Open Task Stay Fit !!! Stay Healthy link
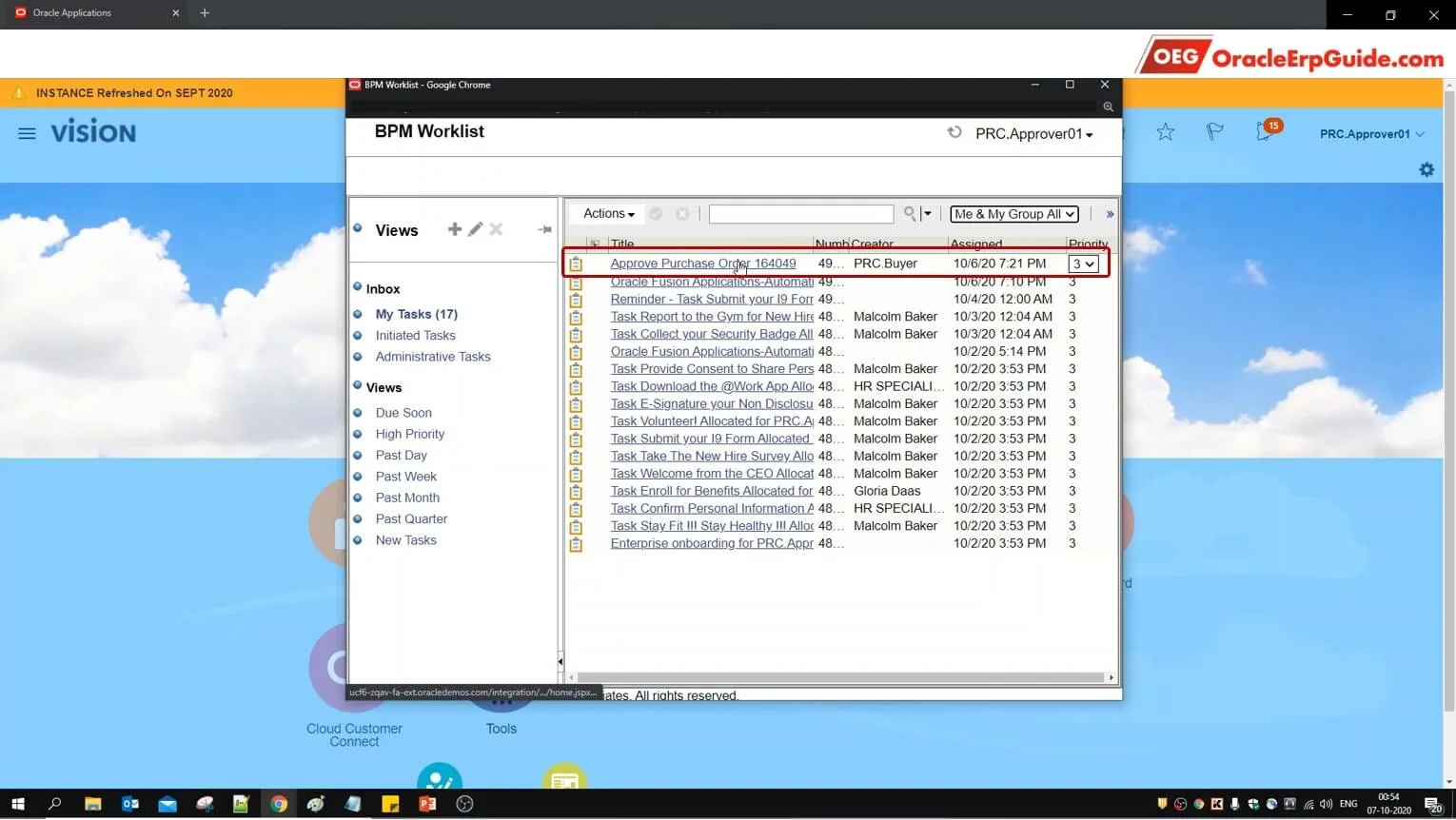The image size is (1456, 820). click(x=712, y=526)
